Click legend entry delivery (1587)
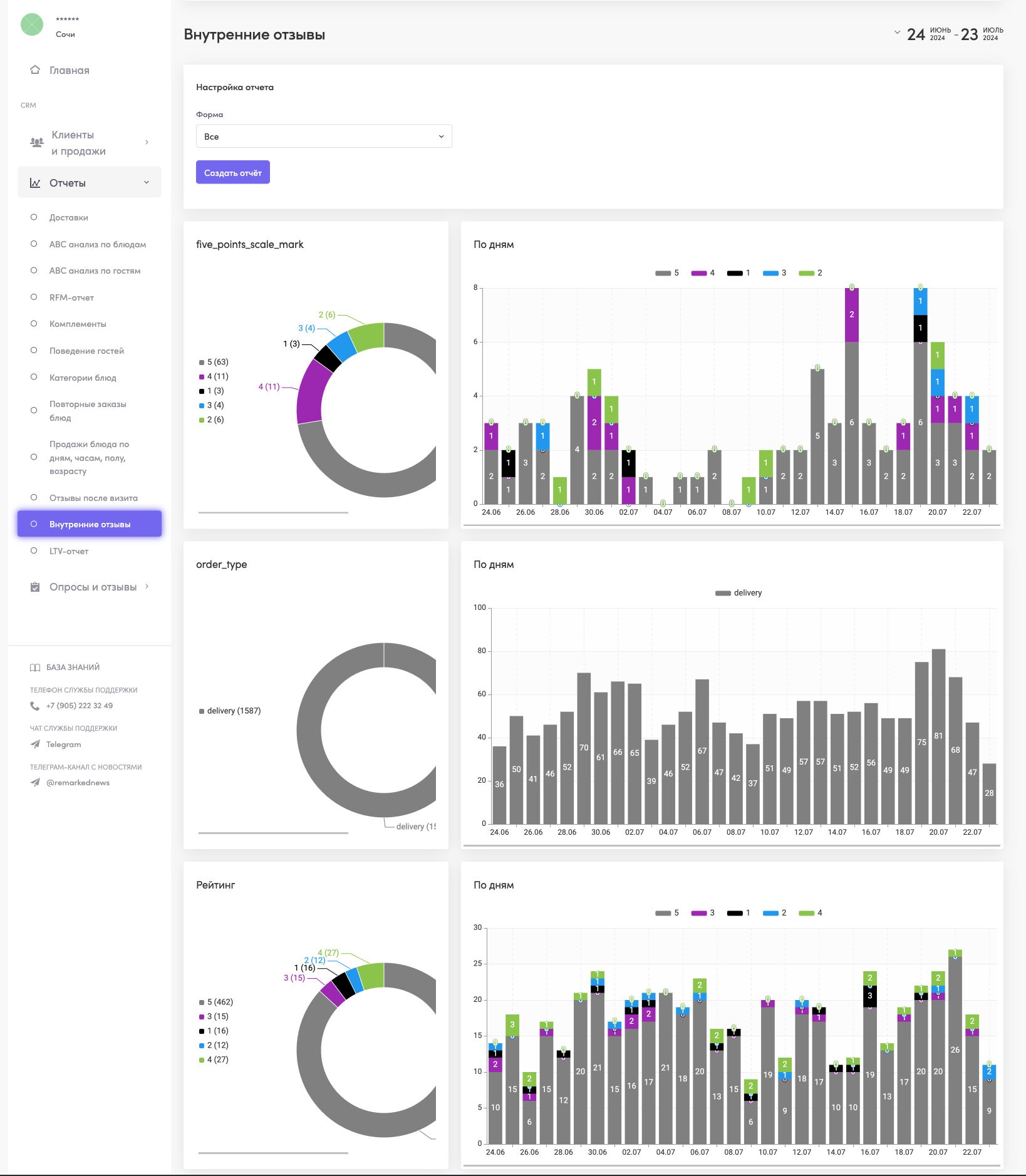This screenshot has height=1176, width=1026. point(230,711)
